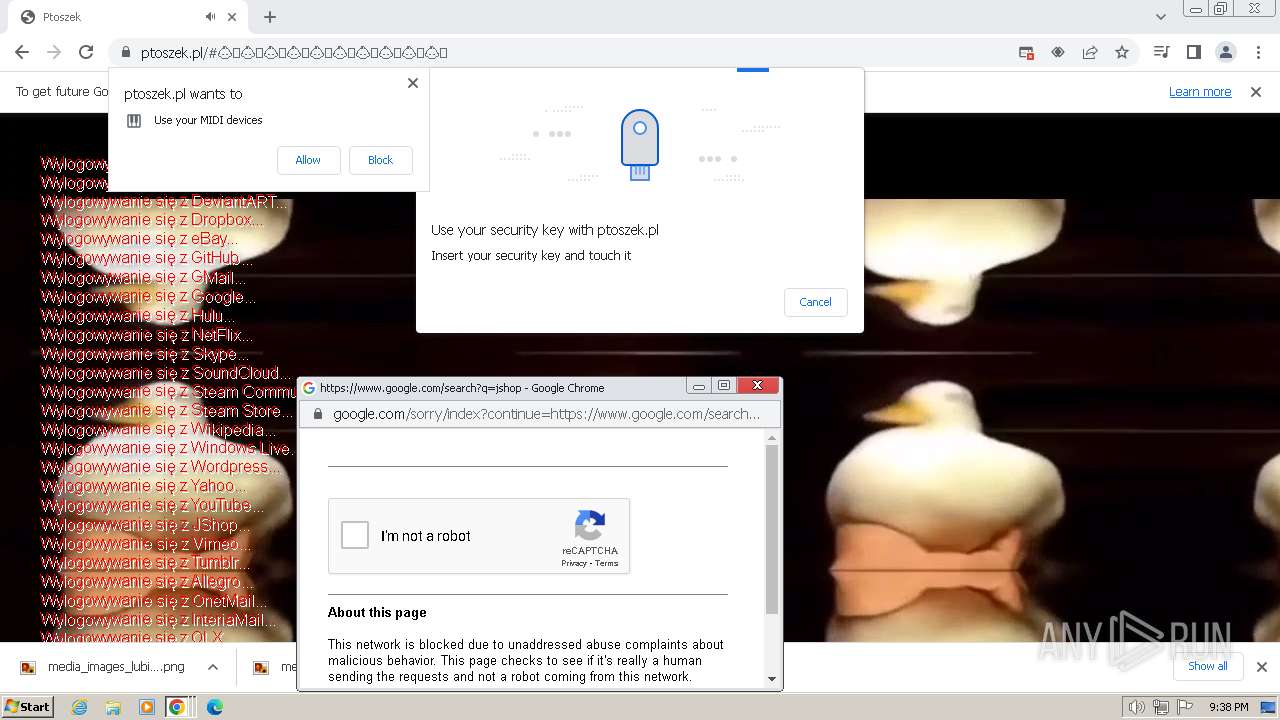Image resolution: width=1280 pixels, height=720 pixels.
Task: Click the popup scrollbar down arrow
Action: pyautogui.click(x=771, y=678)
